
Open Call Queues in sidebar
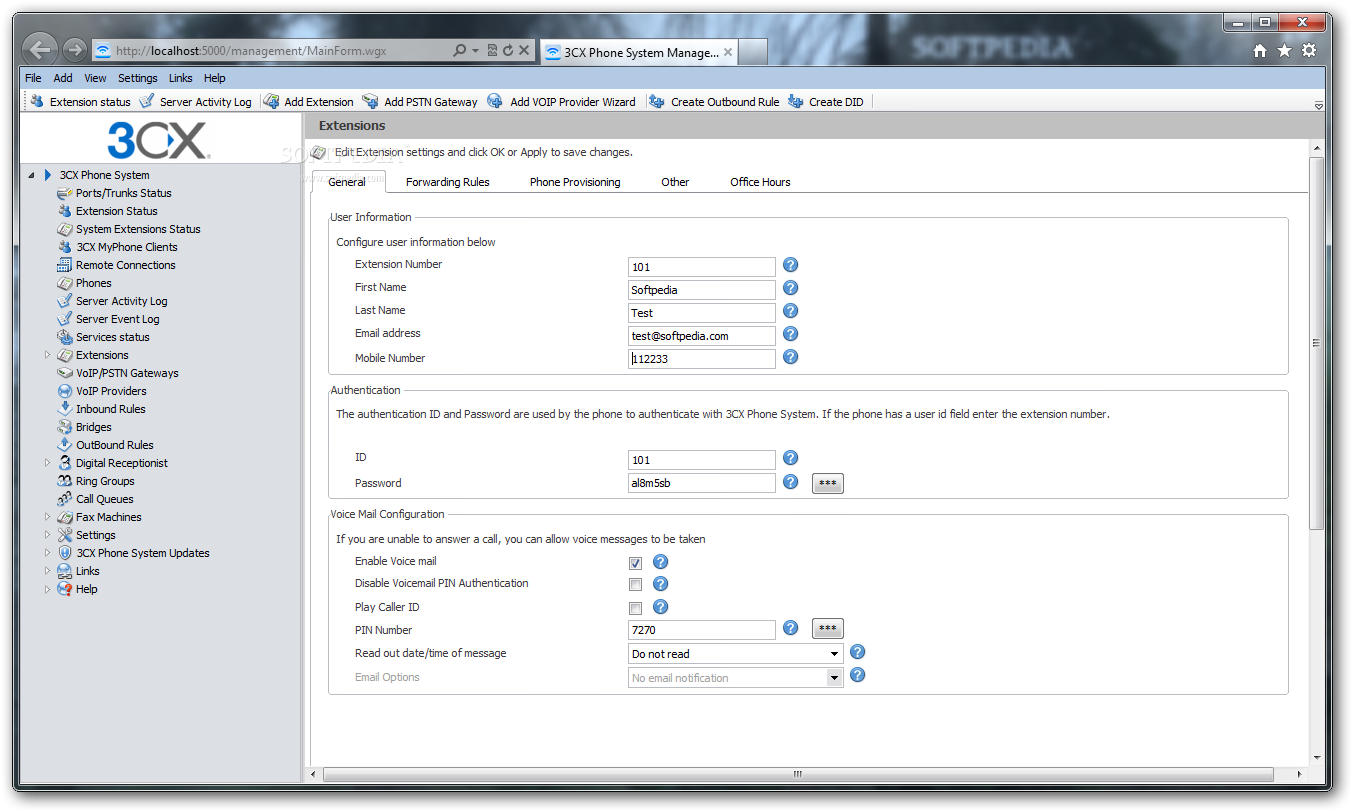point(104,499)
